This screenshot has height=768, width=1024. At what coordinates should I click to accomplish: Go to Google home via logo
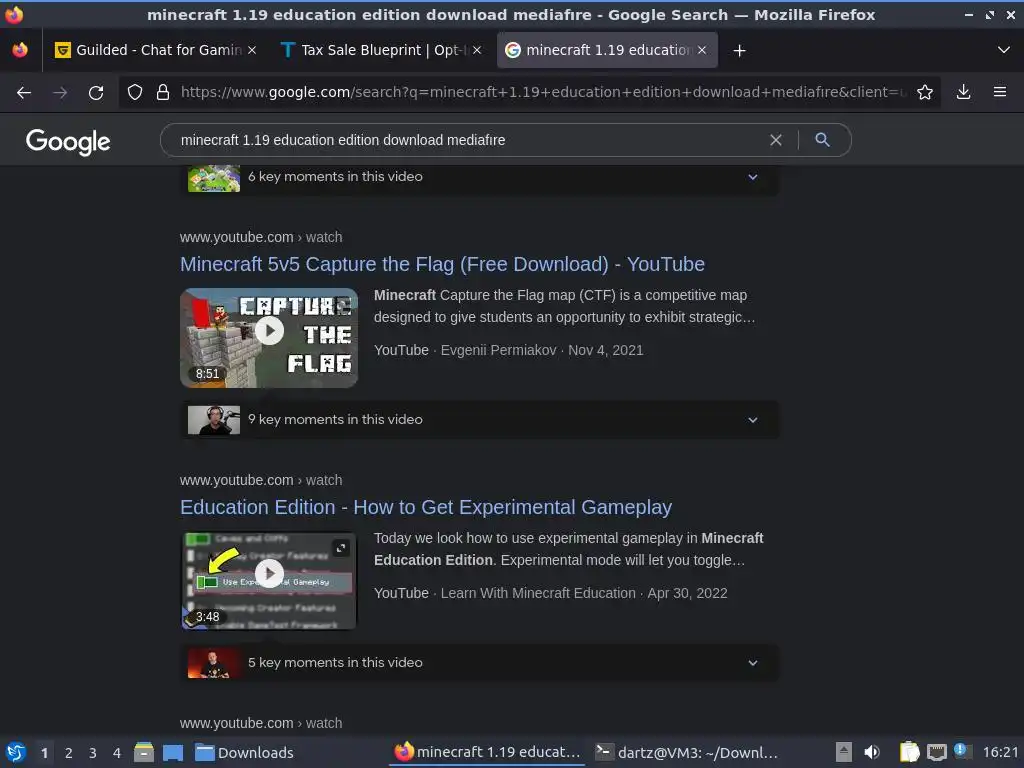68,141
